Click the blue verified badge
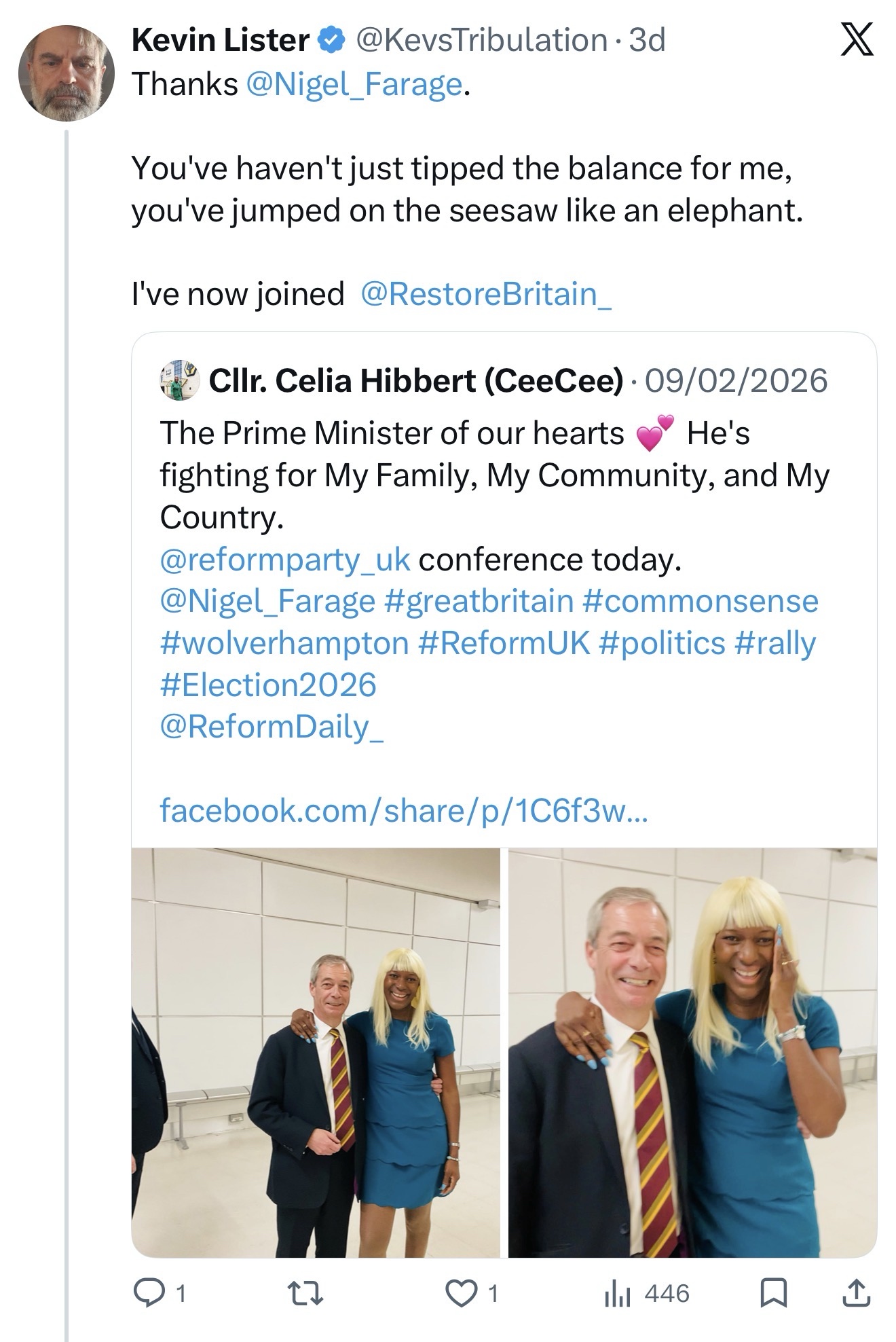Image resolution: width=896 pixels, height=1342 pixels. tap(332, 41)
